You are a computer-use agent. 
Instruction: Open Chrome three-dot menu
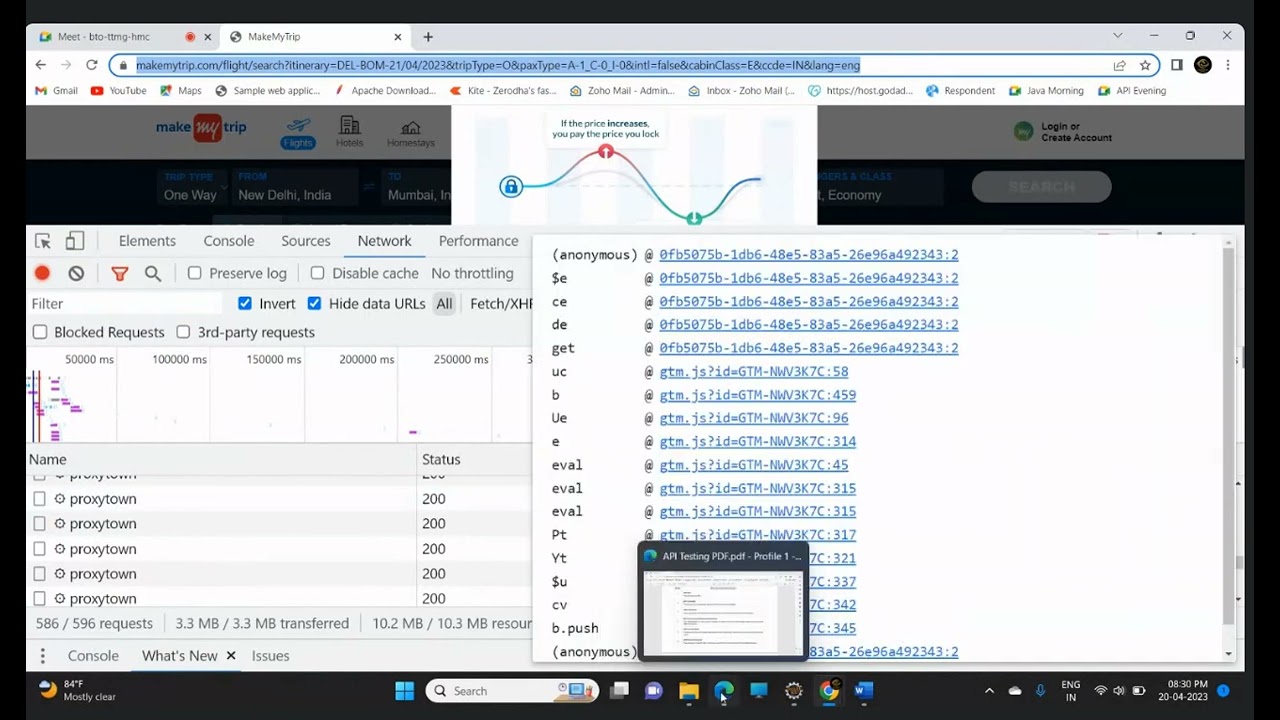pyautogui.click(x=1228, y=65)
